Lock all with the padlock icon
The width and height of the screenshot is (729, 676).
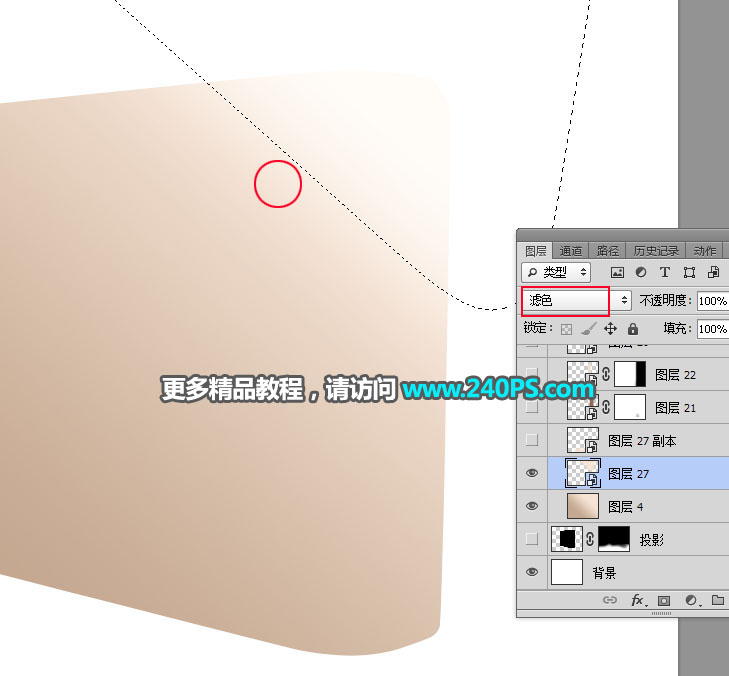click(633, 329)
